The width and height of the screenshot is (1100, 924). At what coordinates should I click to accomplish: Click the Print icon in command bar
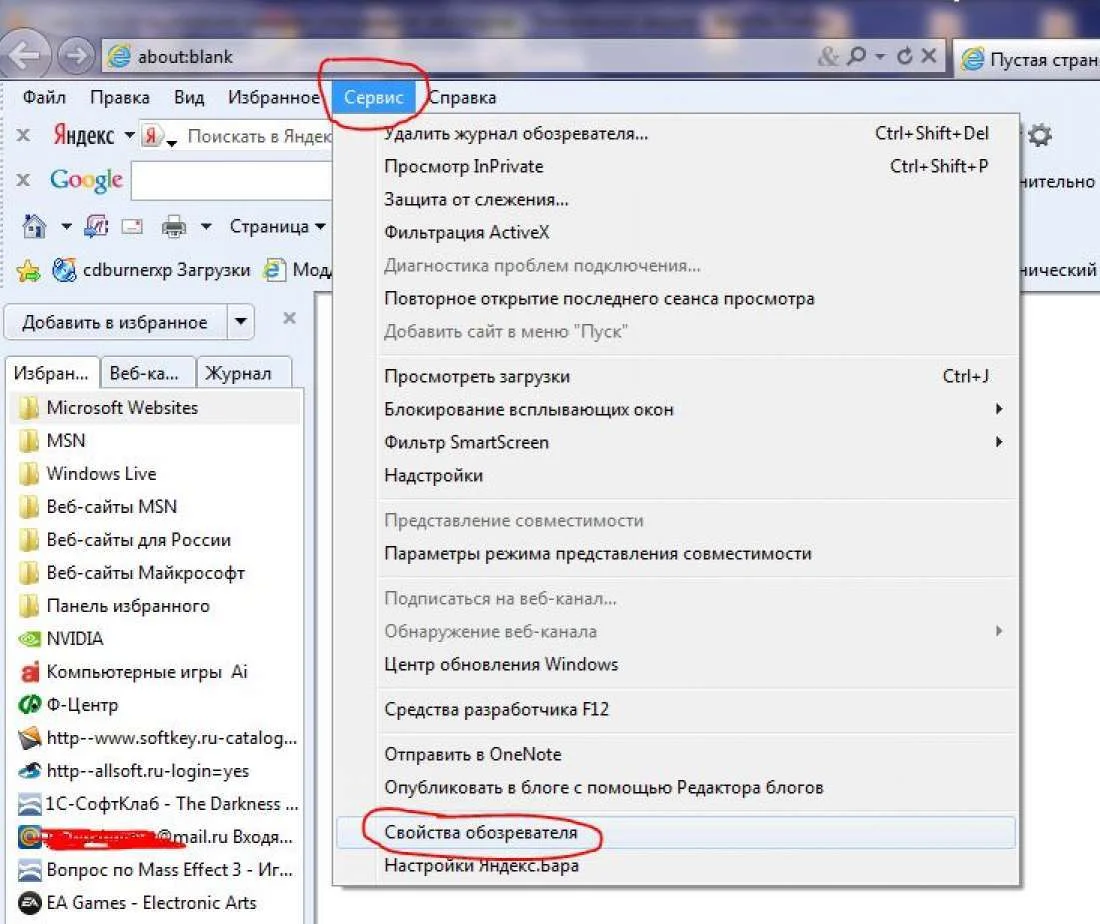coord(173,227)
